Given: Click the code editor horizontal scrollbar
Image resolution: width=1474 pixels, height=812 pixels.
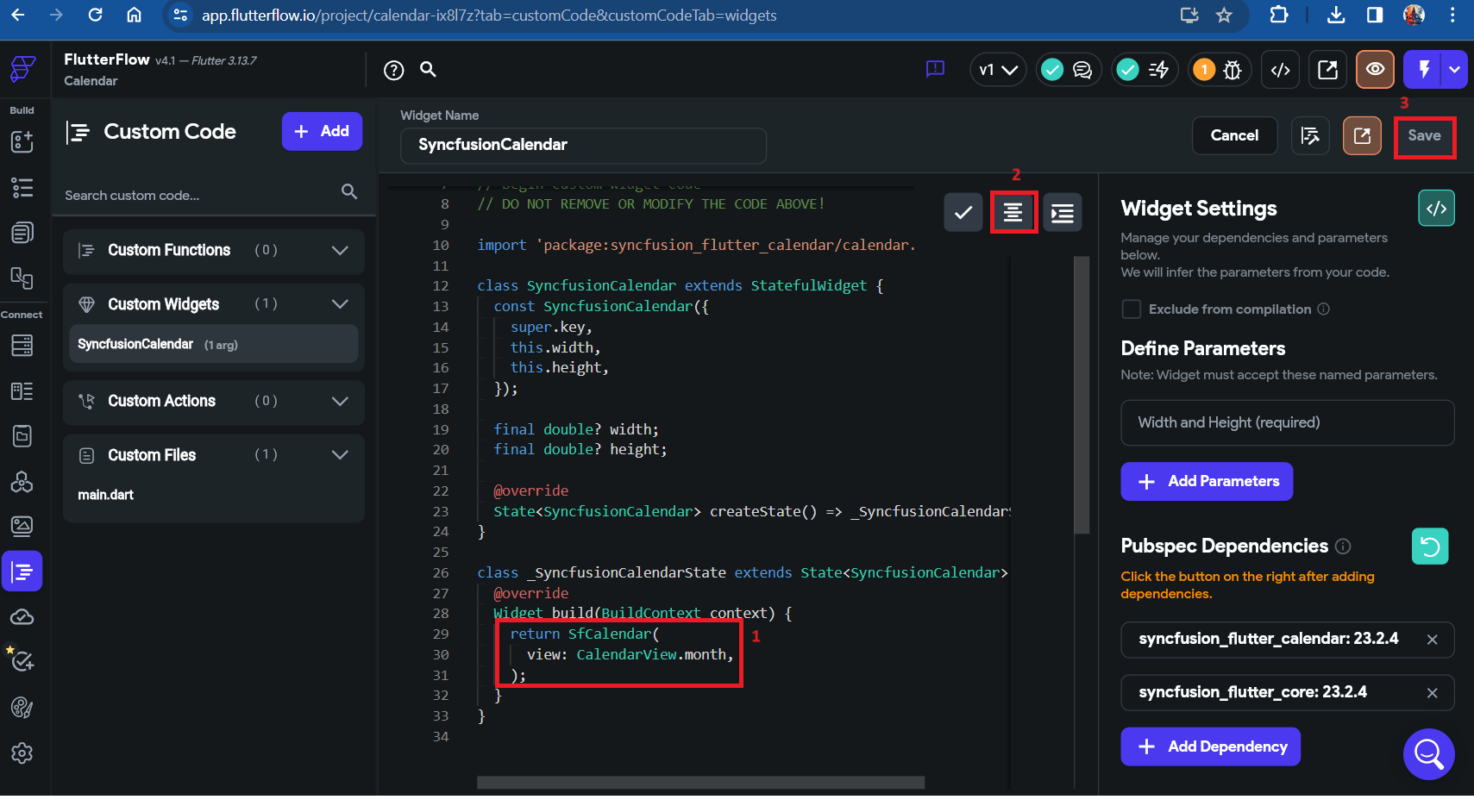Looking at the screenshot, I should 700,783.
